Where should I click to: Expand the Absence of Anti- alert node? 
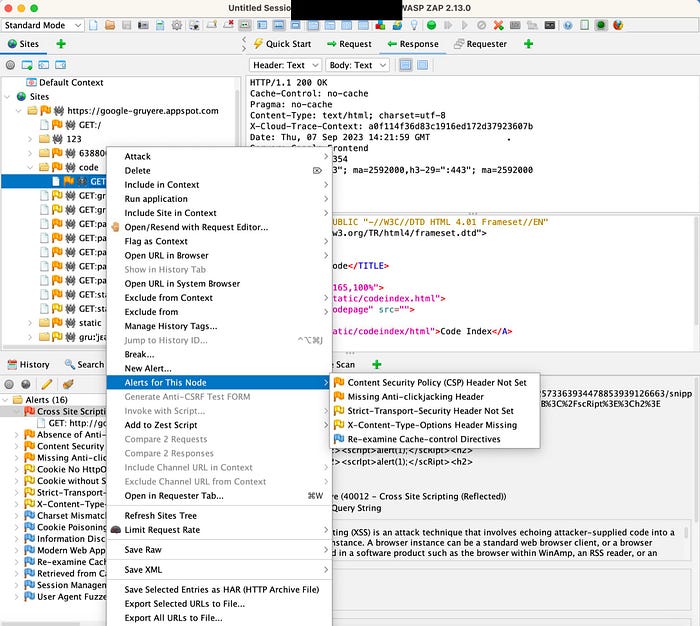click(x=17, y=434)
